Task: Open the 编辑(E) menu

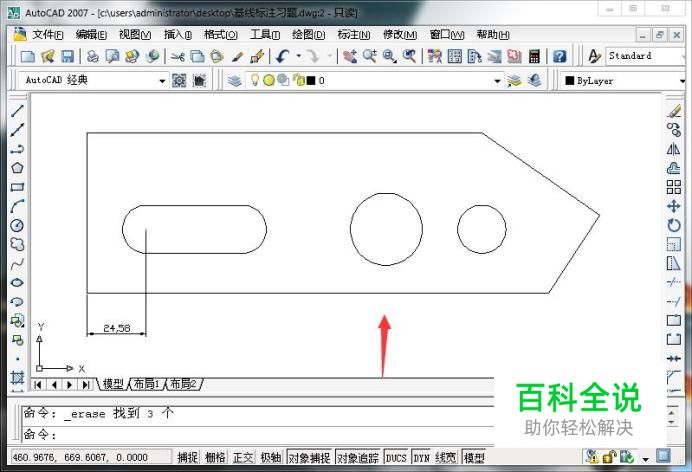Action: [91, 34]
